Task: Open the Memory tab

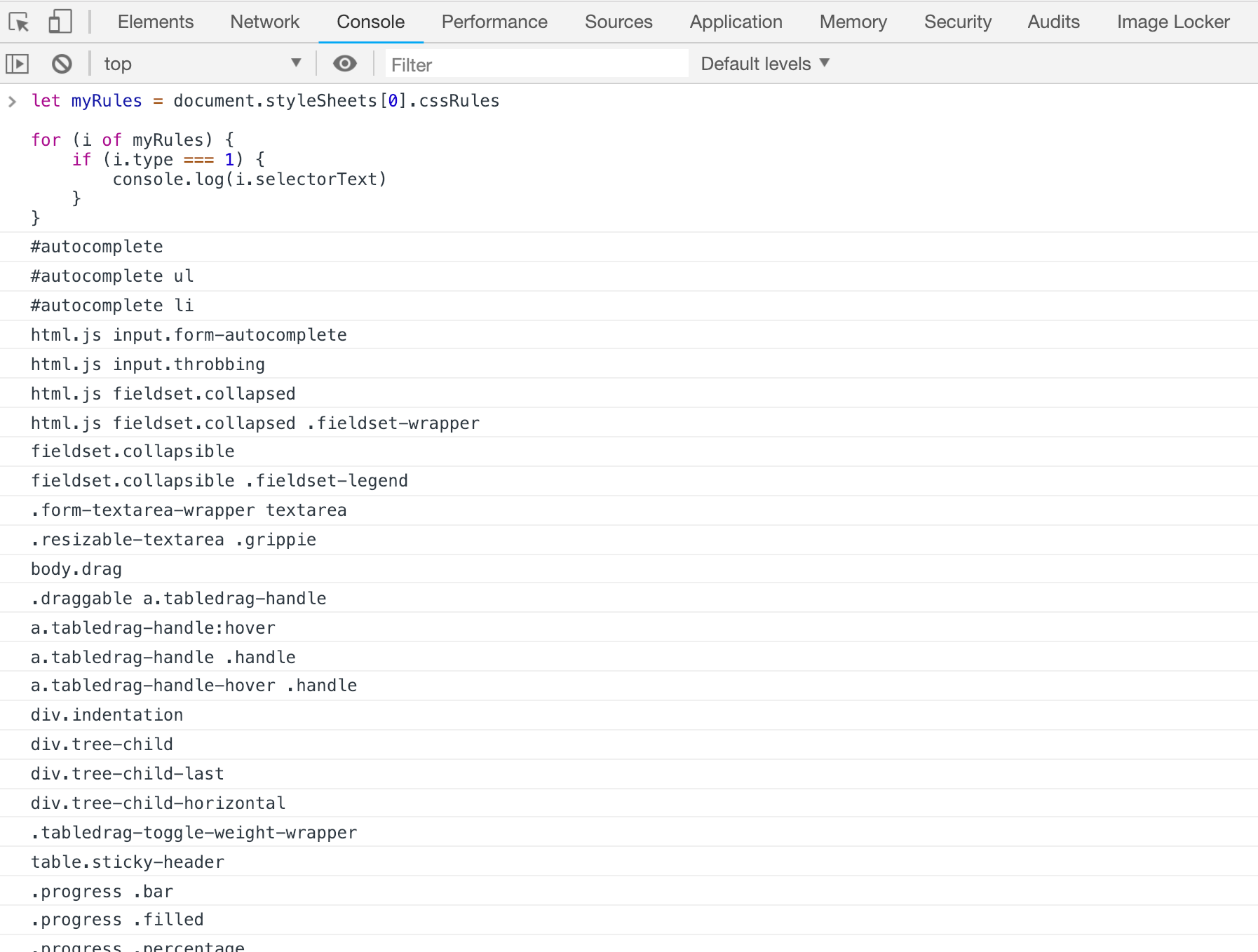Action: [x=853, y=22]
